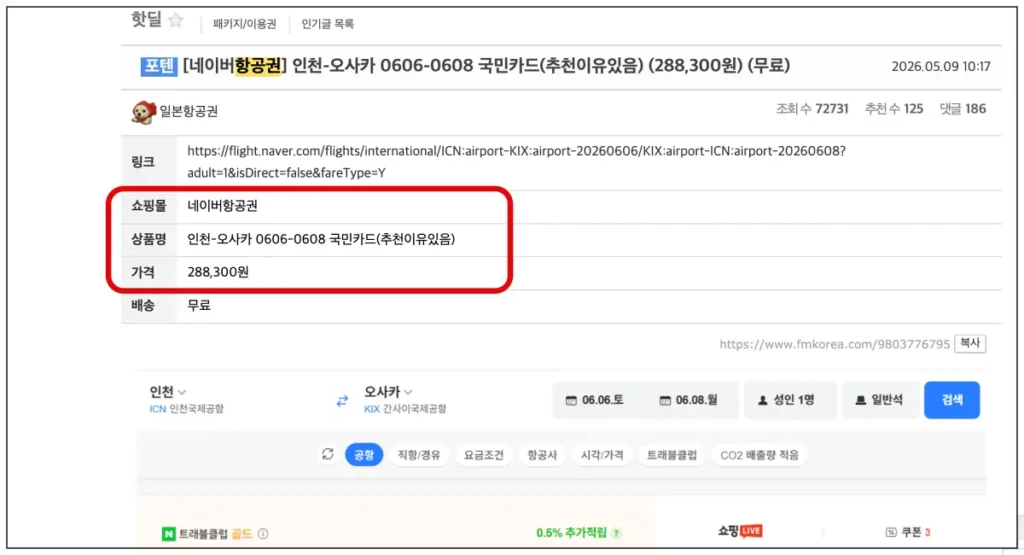Click author name 일본항공권

point(189,111)
